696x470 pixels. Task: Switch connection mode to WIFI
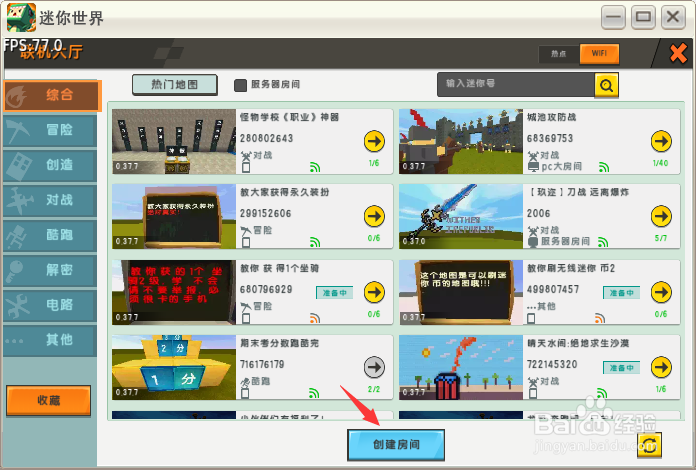(x=599, y=54)
